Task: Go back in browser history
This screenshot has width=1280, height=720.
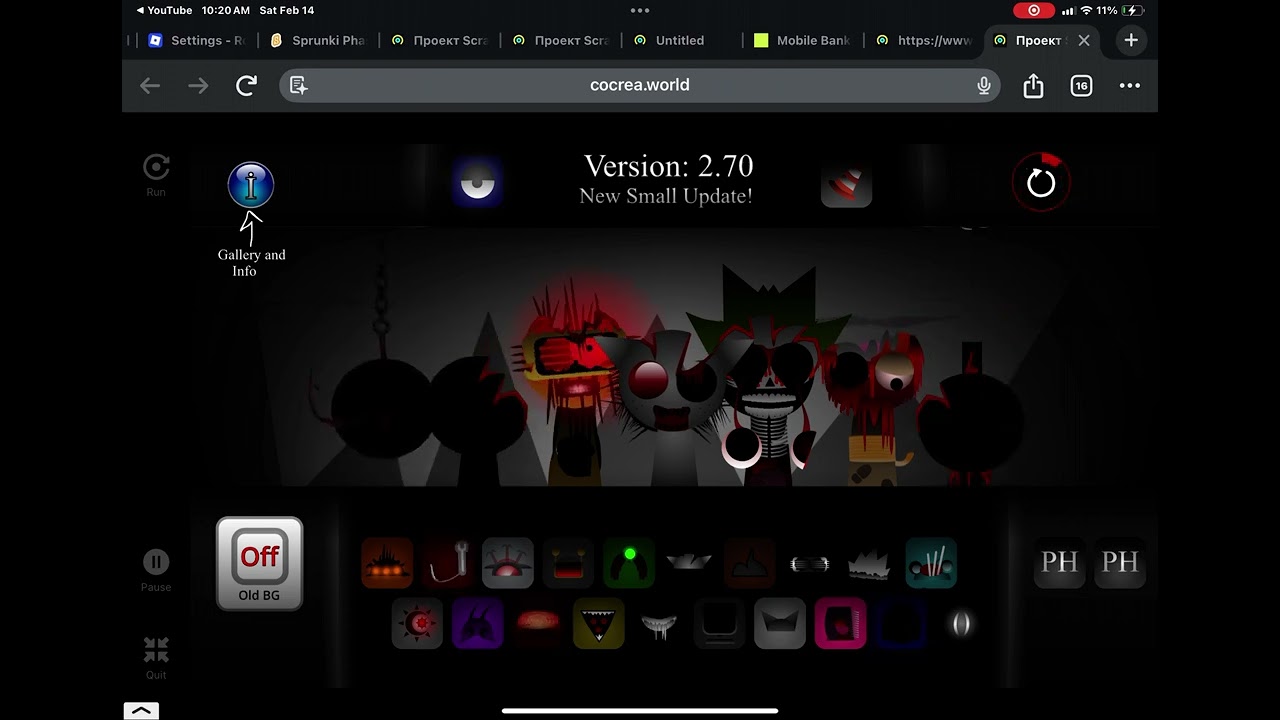Action: [x=150, y=86]
